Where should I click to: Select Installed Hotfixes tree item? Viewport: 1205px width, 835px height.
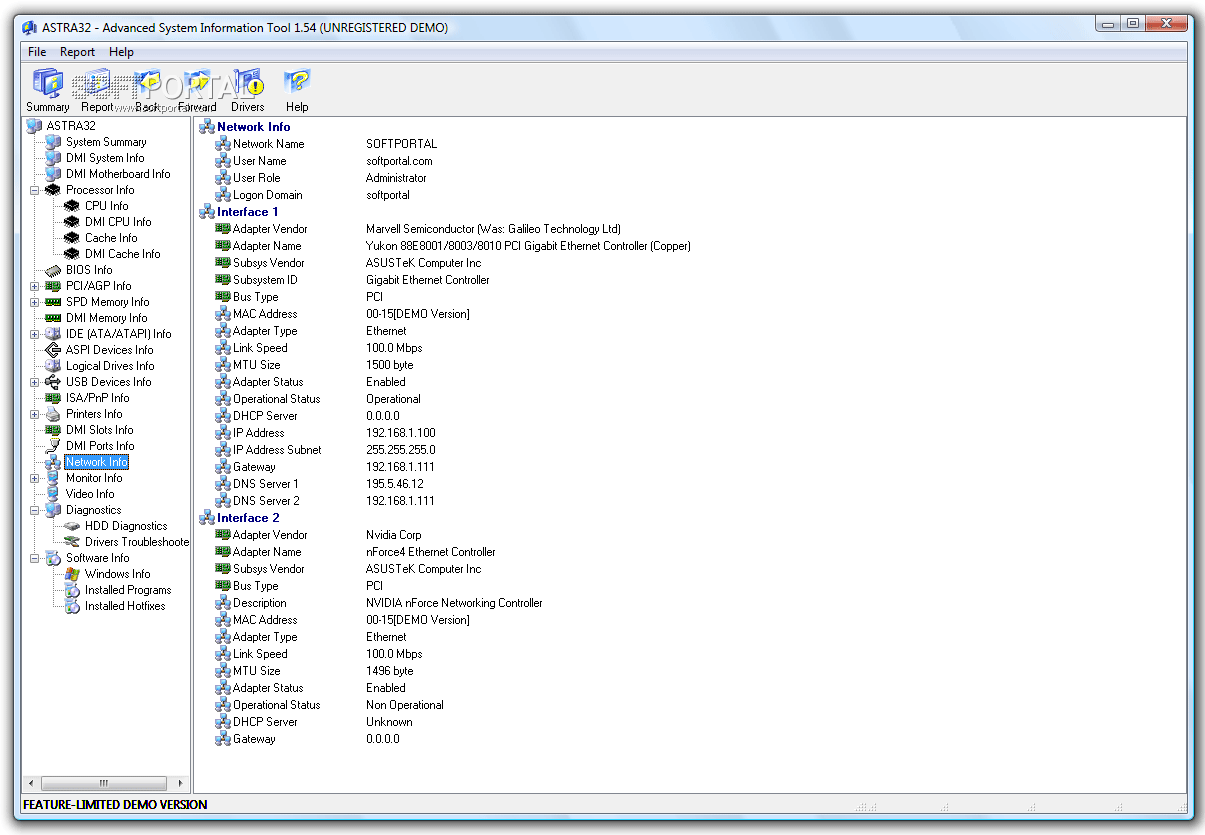tap(125, 606)
